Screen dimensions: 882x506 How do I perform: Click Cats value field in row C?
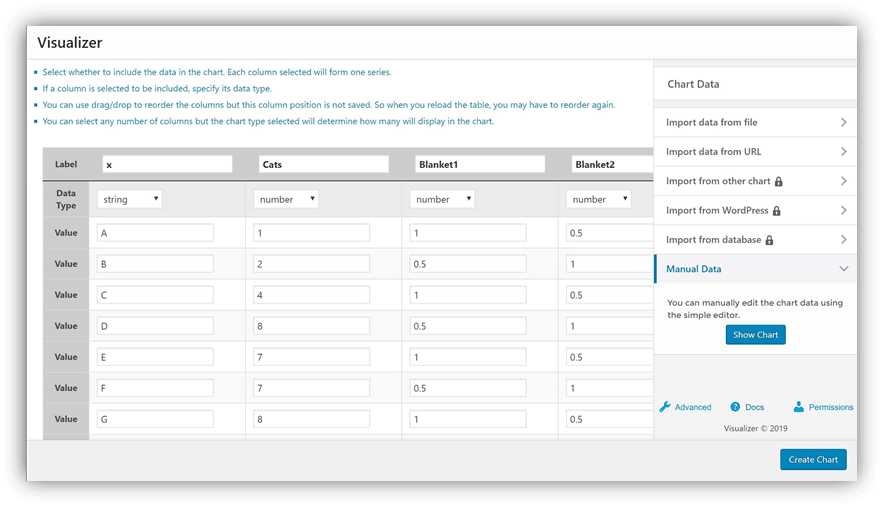click(x=311, y=295)
